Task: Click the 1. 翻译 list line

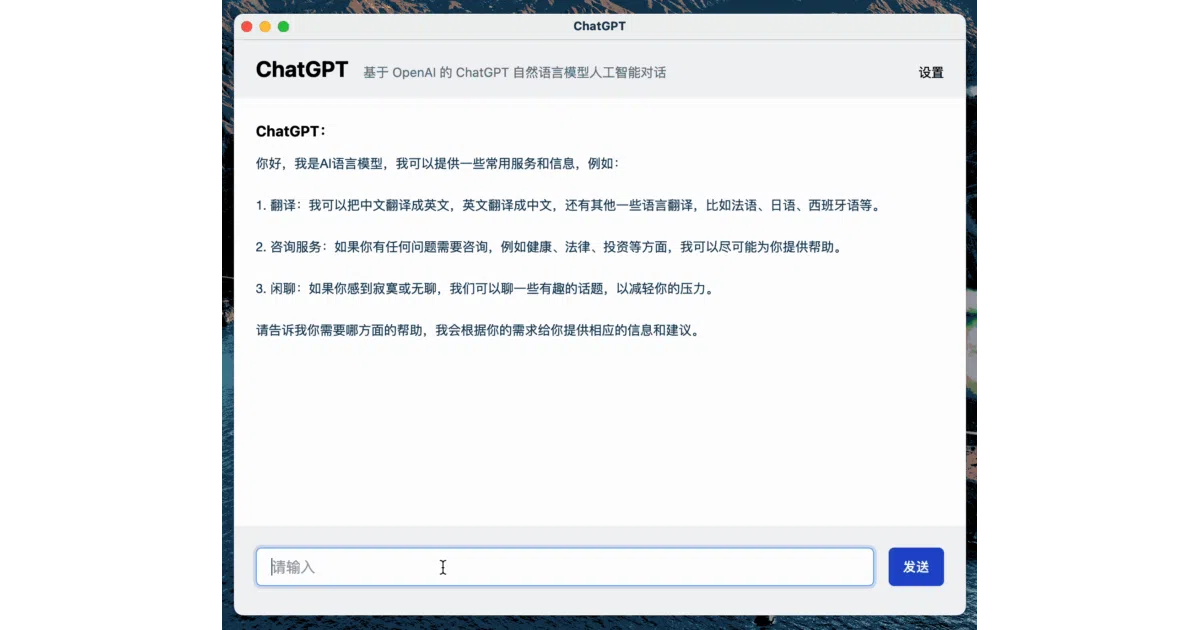Action: [x=568, y=205]
